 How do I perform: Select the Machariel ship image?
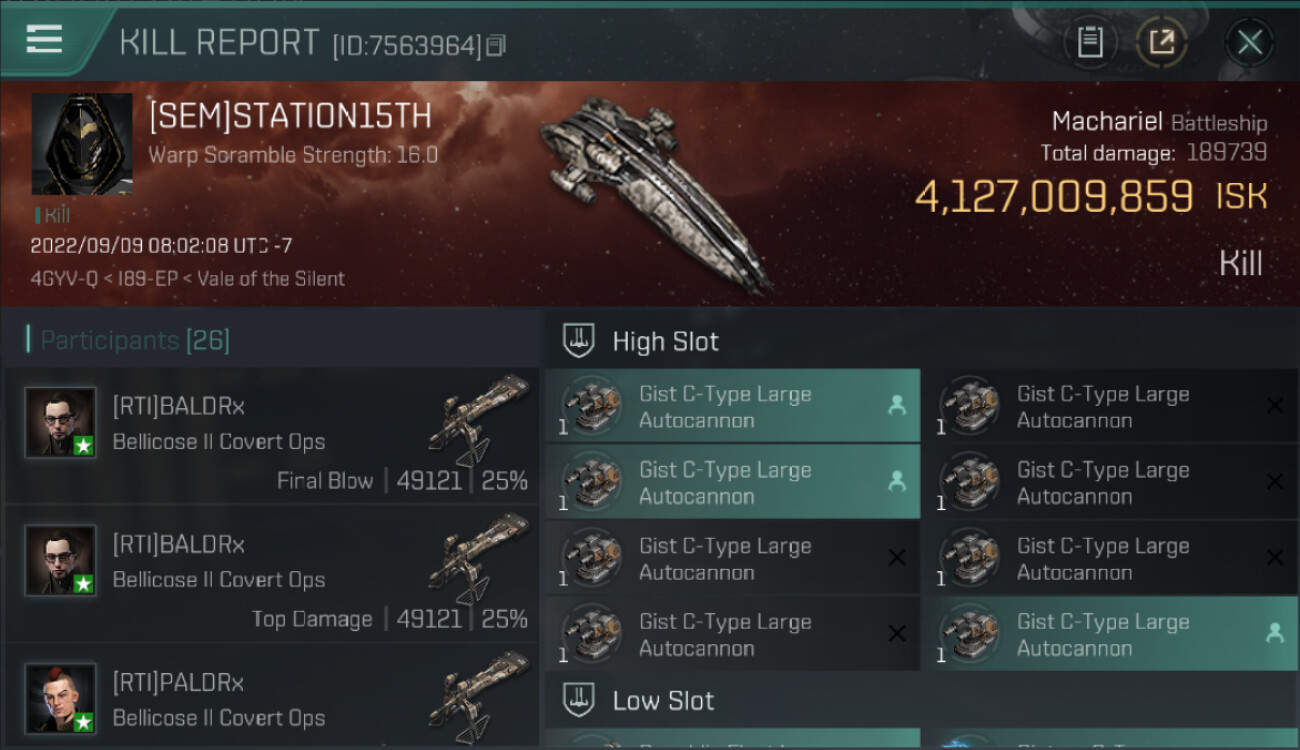(x=655, y=190)
